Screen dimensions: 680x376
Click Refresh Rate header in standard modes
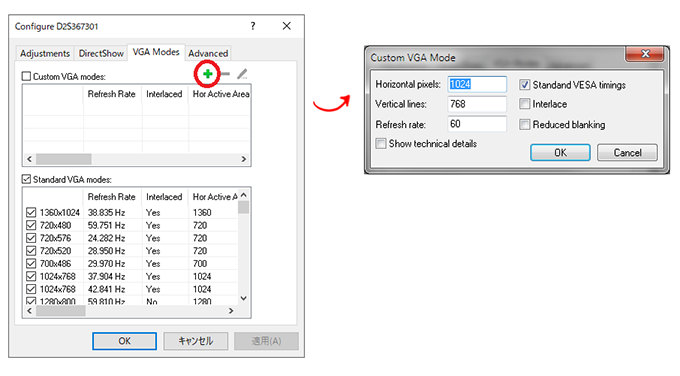tap(111, 197)
